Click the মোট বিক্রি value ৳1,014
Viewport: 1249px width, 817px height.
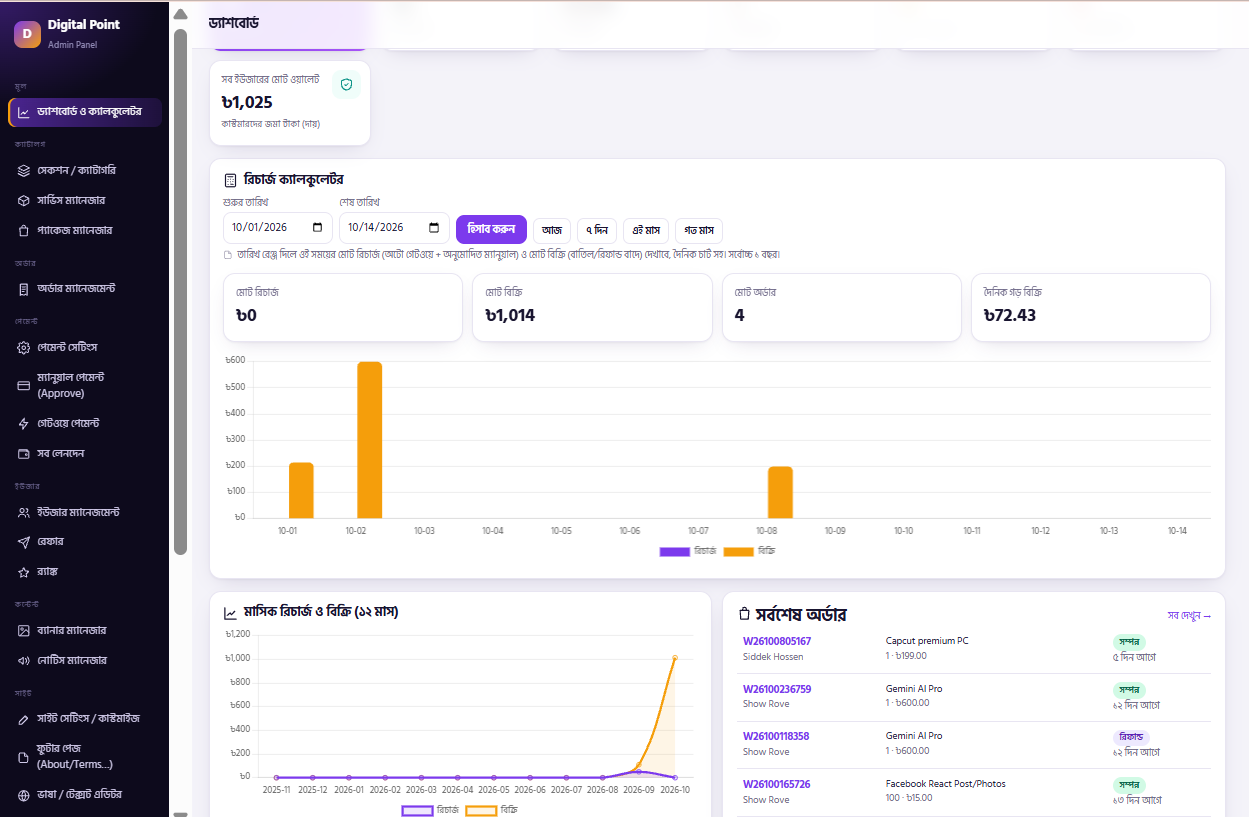pyautogui.click(x=510, y=316)
